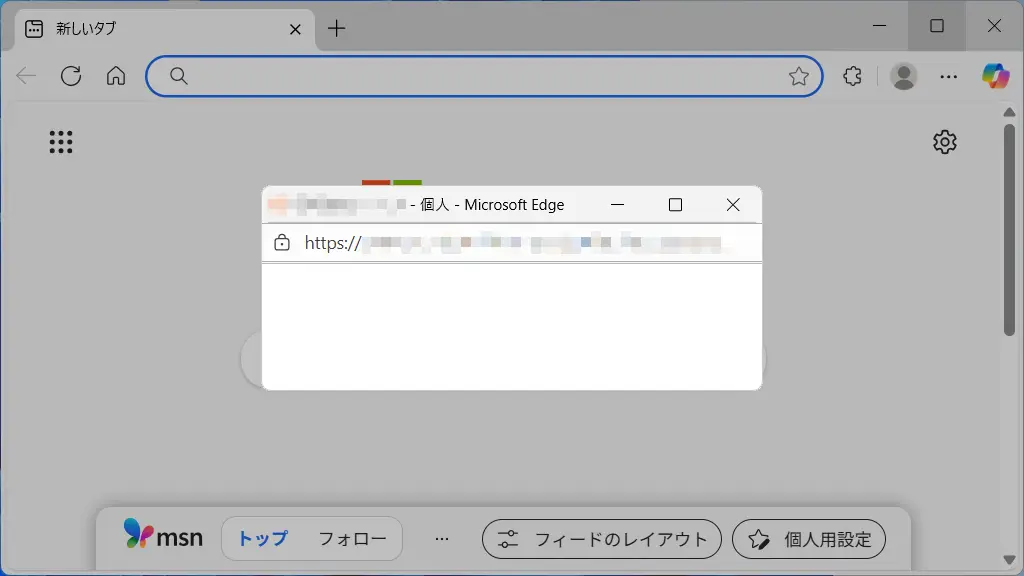Viewport: 1024px width, 576px height.
Task: Open the apps grid launcher on the new tab page
Action: click(x=61, y=142)
